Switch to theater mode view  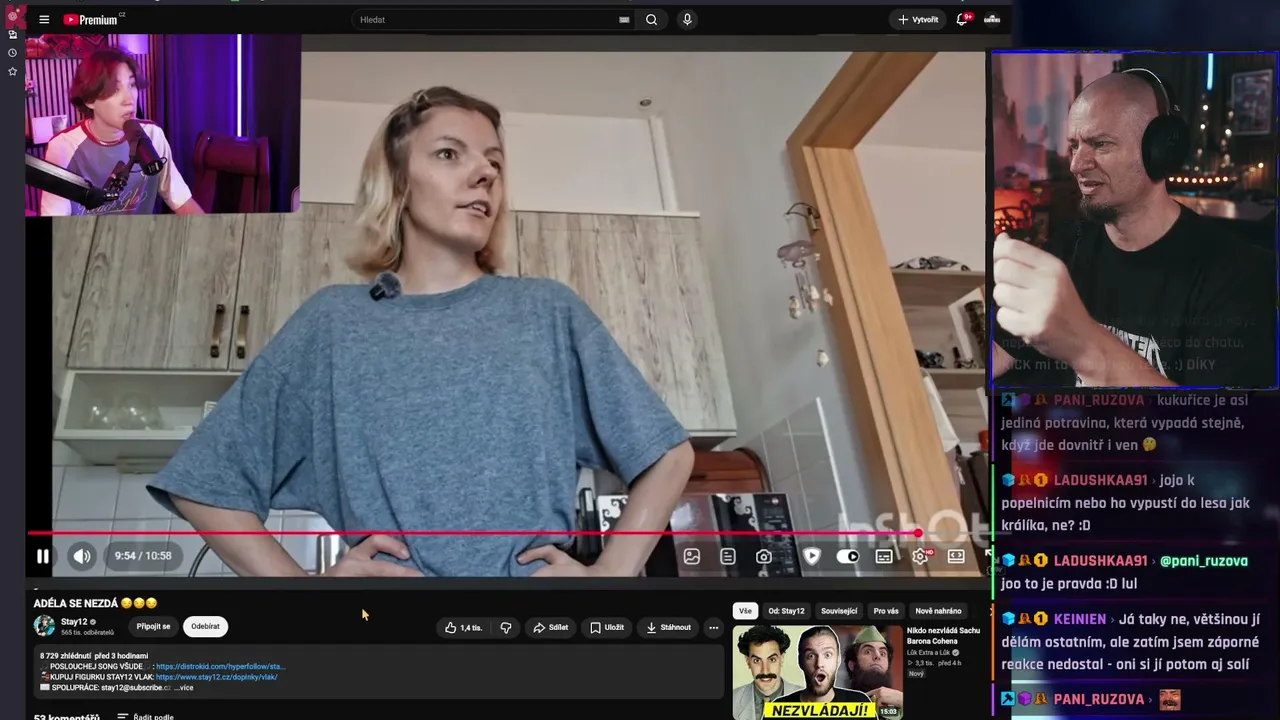pyautogui.click(x=956, y=556)
